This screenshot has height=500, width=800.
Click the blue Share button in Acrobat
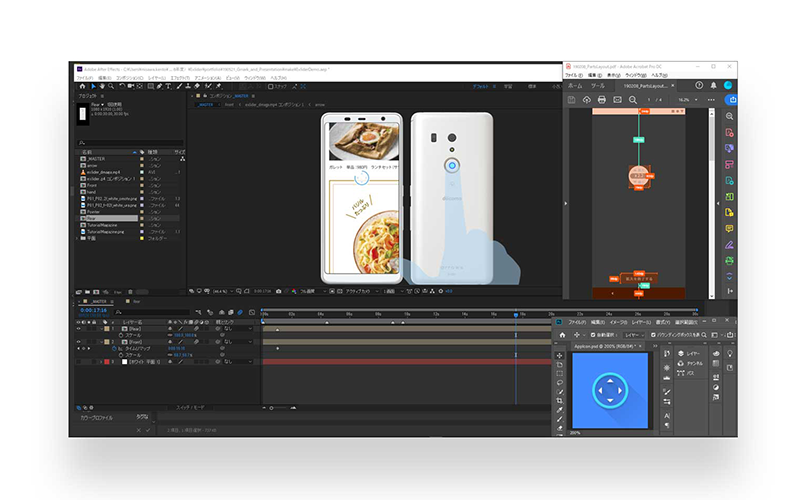(x=732, y=99)
